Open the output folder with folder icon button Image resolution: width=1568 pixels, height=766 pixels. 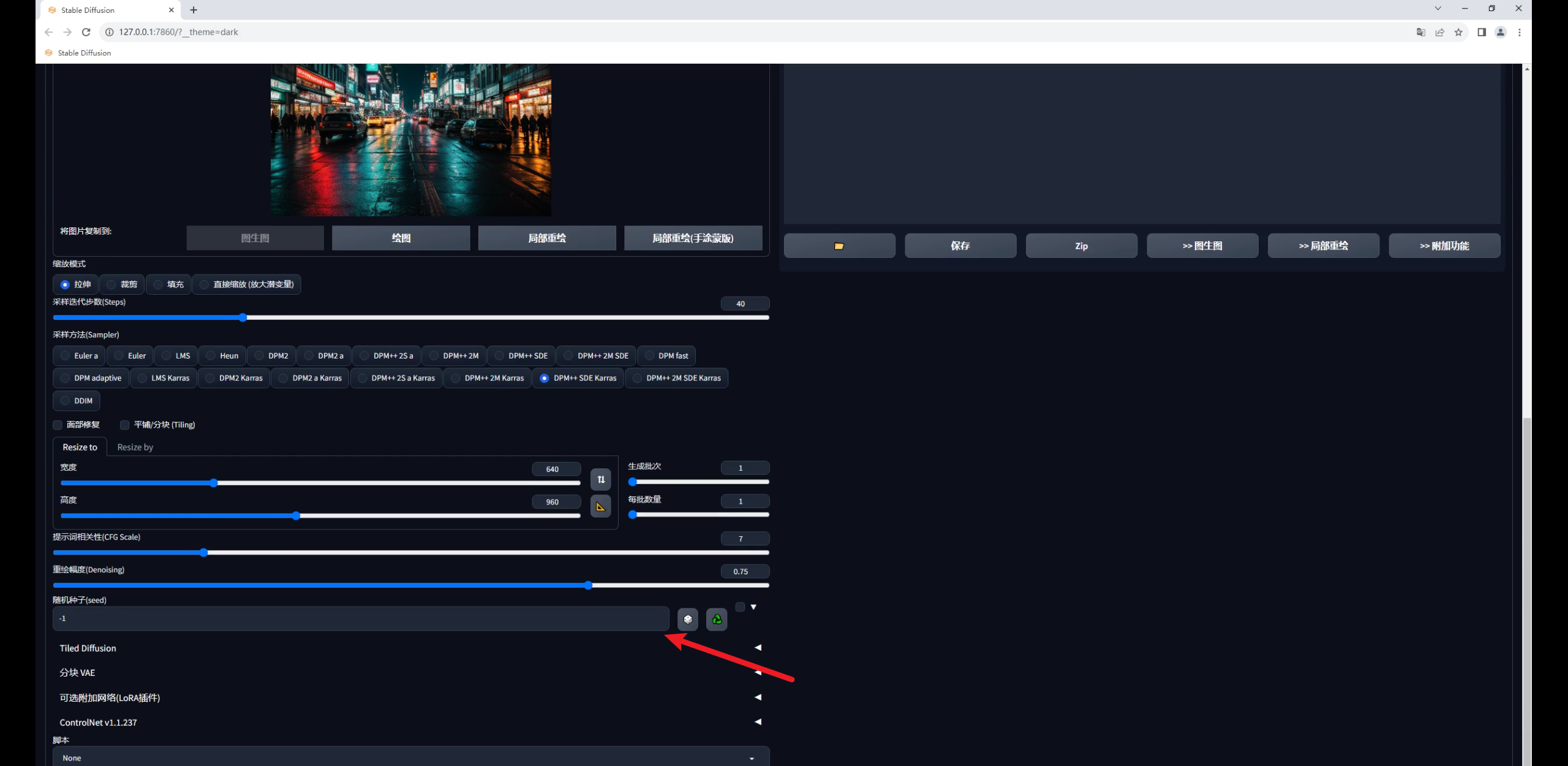839,246
